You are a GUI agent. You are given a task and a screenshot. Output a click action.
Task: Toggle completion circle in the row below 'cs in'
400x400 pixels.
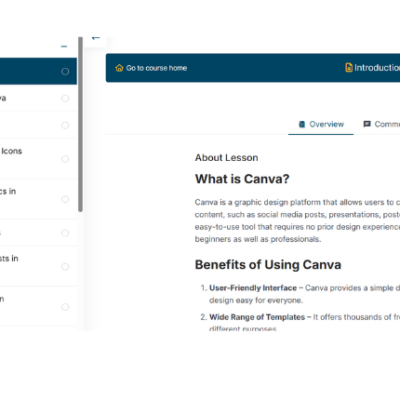tap(65, 233)
